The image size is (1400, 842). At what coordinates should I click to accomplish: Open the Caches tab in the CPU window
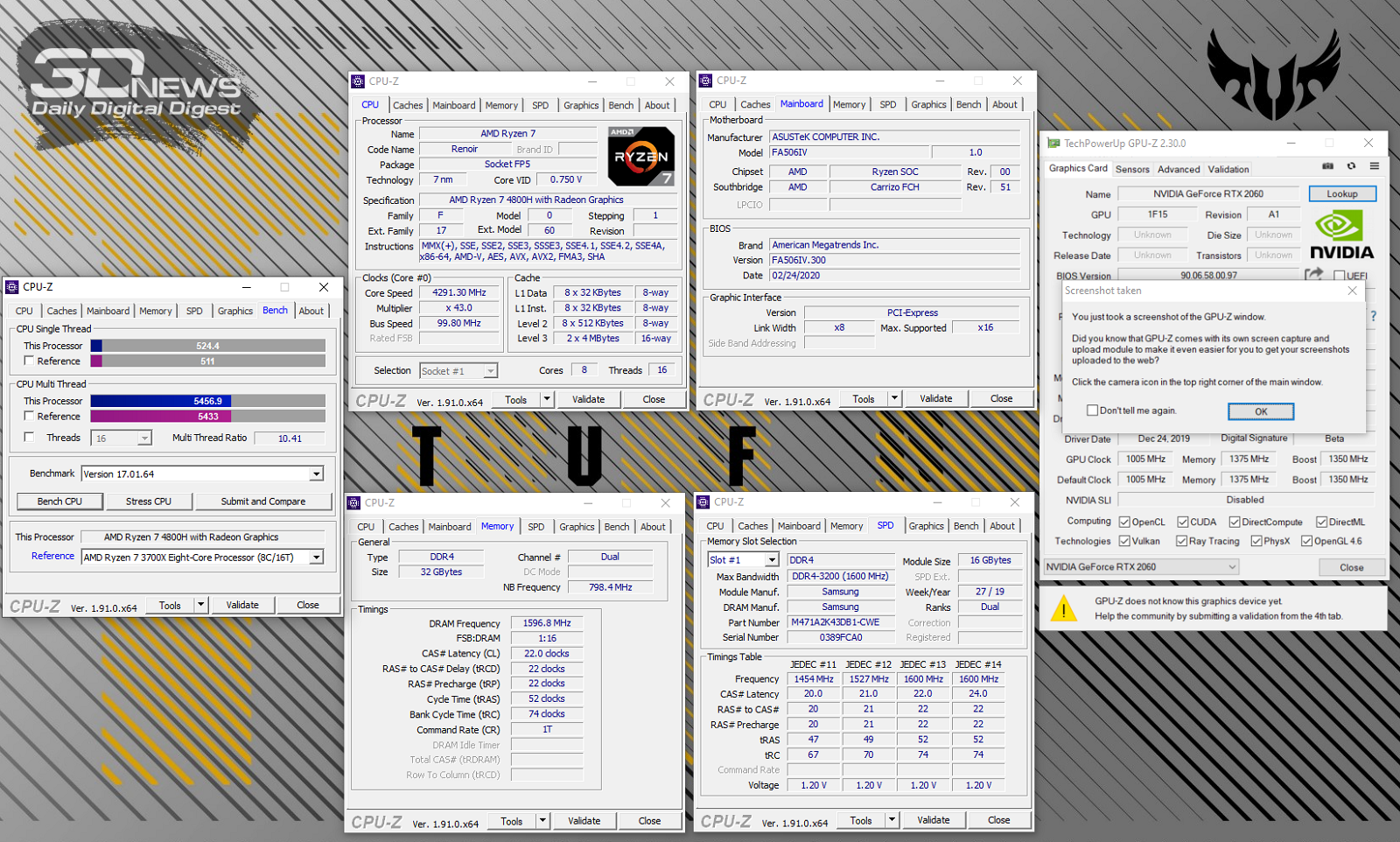(x=408, y=105)
